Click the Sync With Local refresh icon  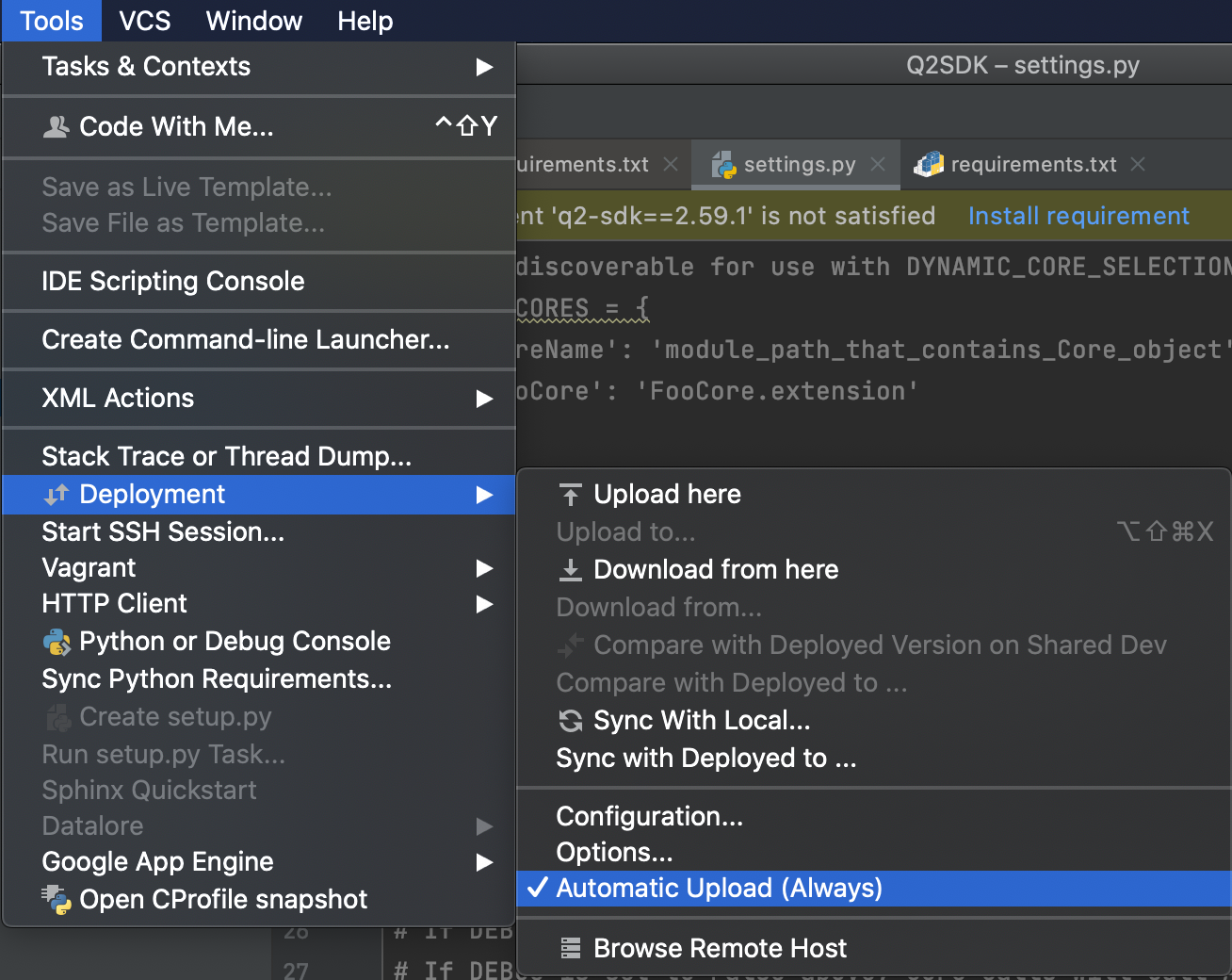[570, 721]
